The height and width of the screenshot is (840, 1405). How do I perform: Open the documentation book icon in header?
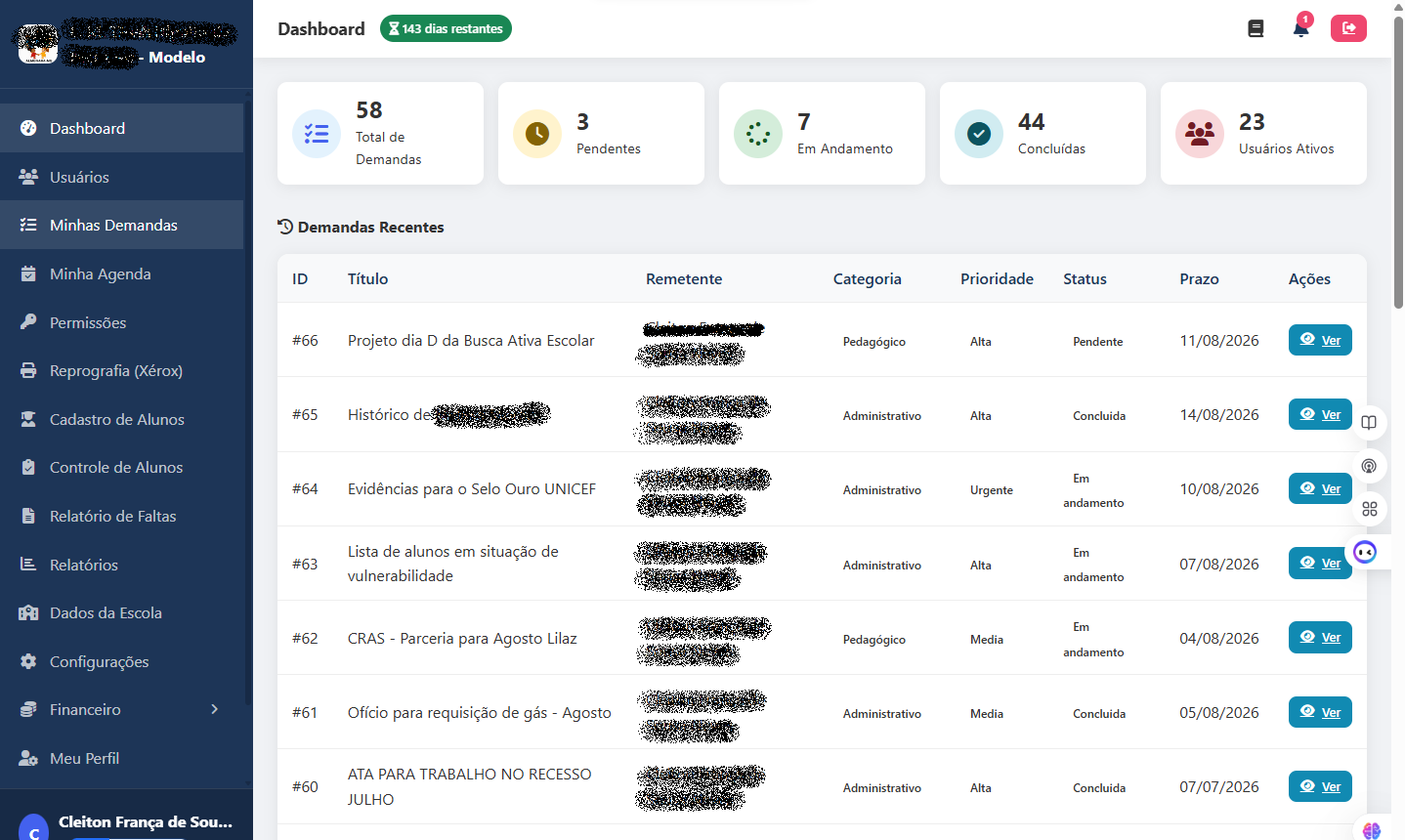pos(1256,28)
